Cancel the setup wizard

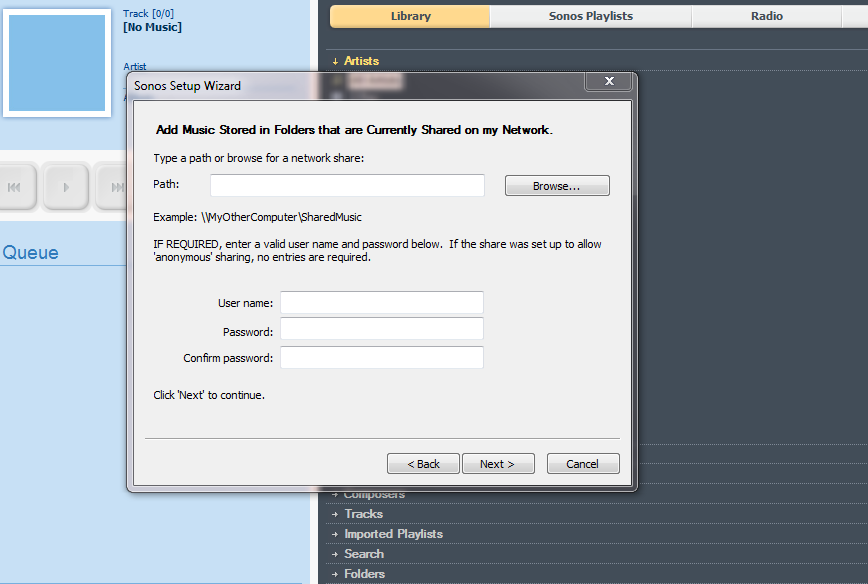pos(583,464)
